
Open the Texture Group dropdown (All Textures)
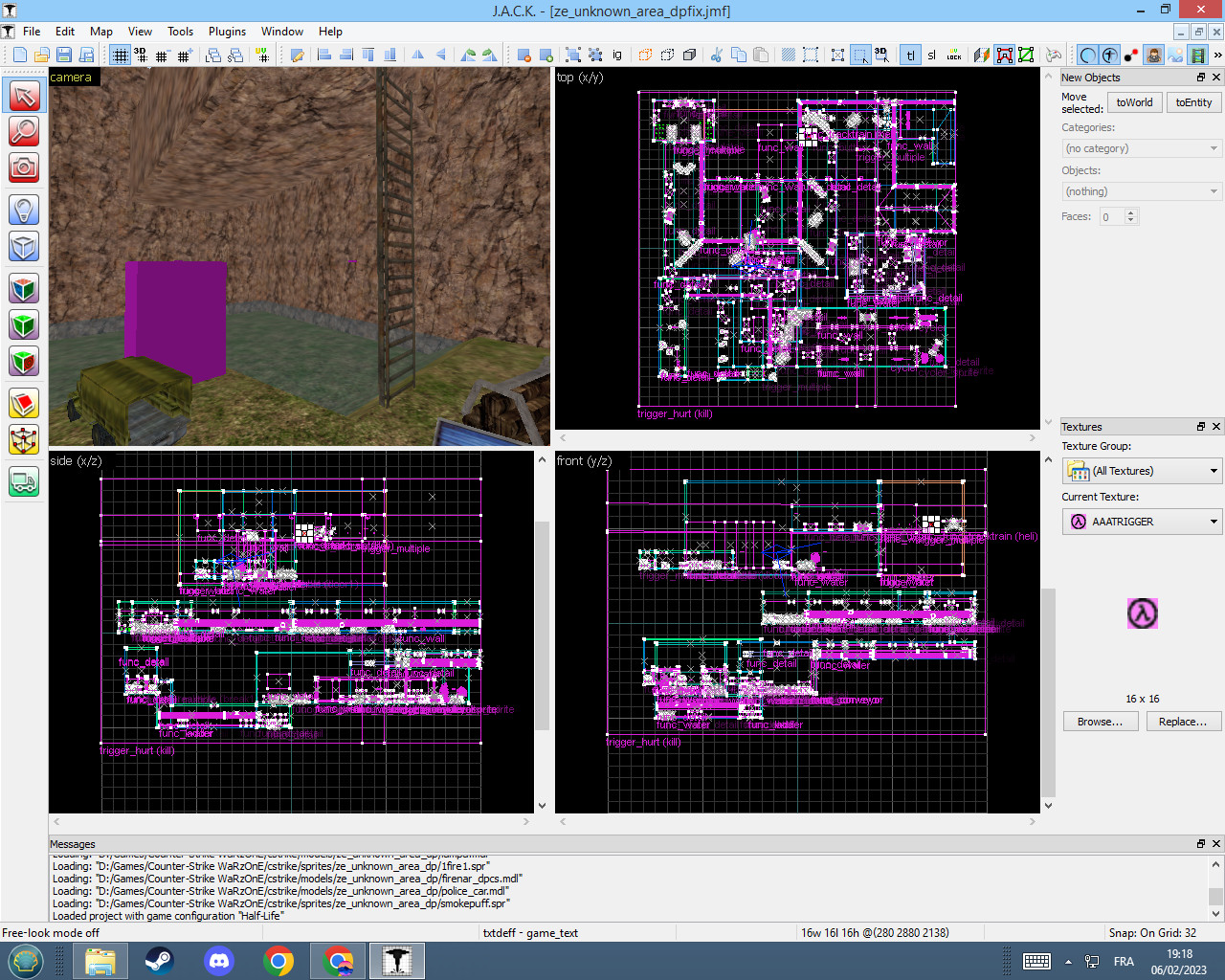pyautogui.click(x=1141, y=470)
